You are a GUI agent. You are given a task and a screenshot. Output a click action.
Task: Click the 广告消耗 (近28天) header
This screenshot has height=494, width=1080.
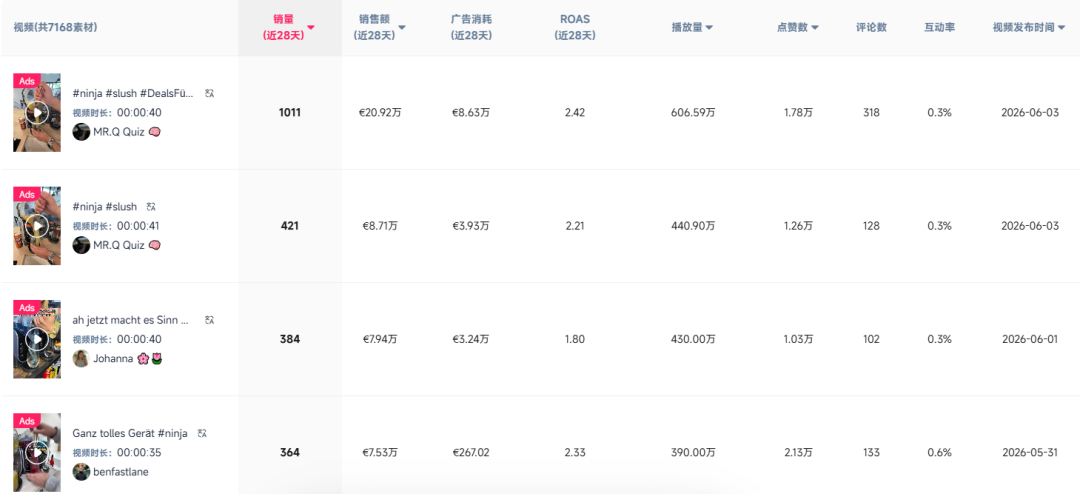tap(471, 28)
